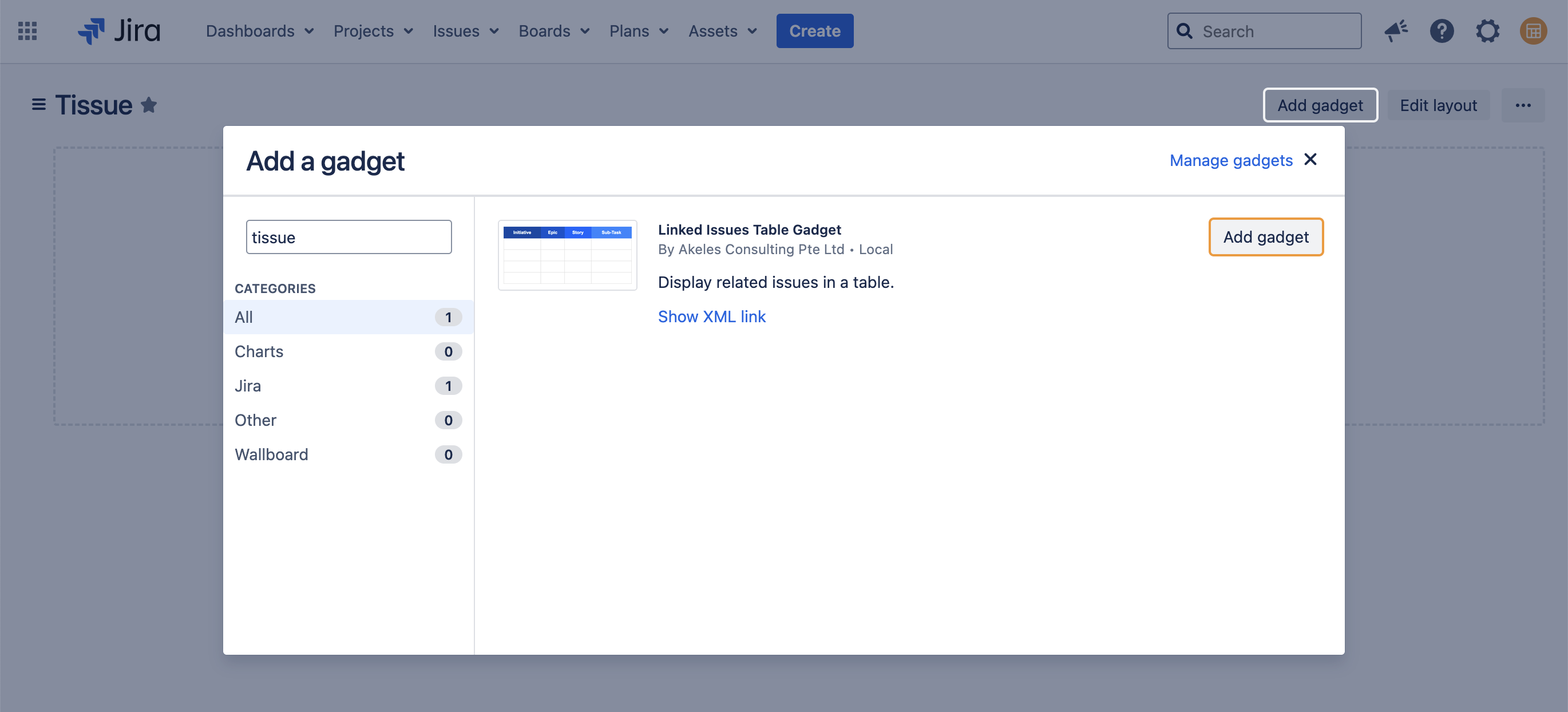Click the gadget search field containing tissue
Screen dimensions: 1568x712
349,238
